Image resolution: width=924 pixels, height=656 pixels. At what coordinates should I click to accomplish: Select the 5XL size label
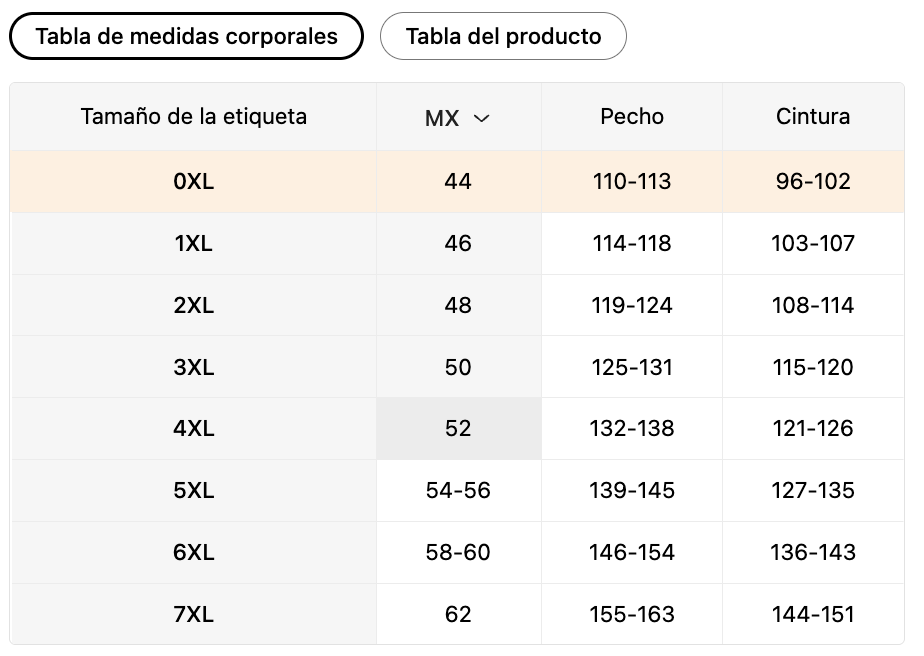(193, 490)
